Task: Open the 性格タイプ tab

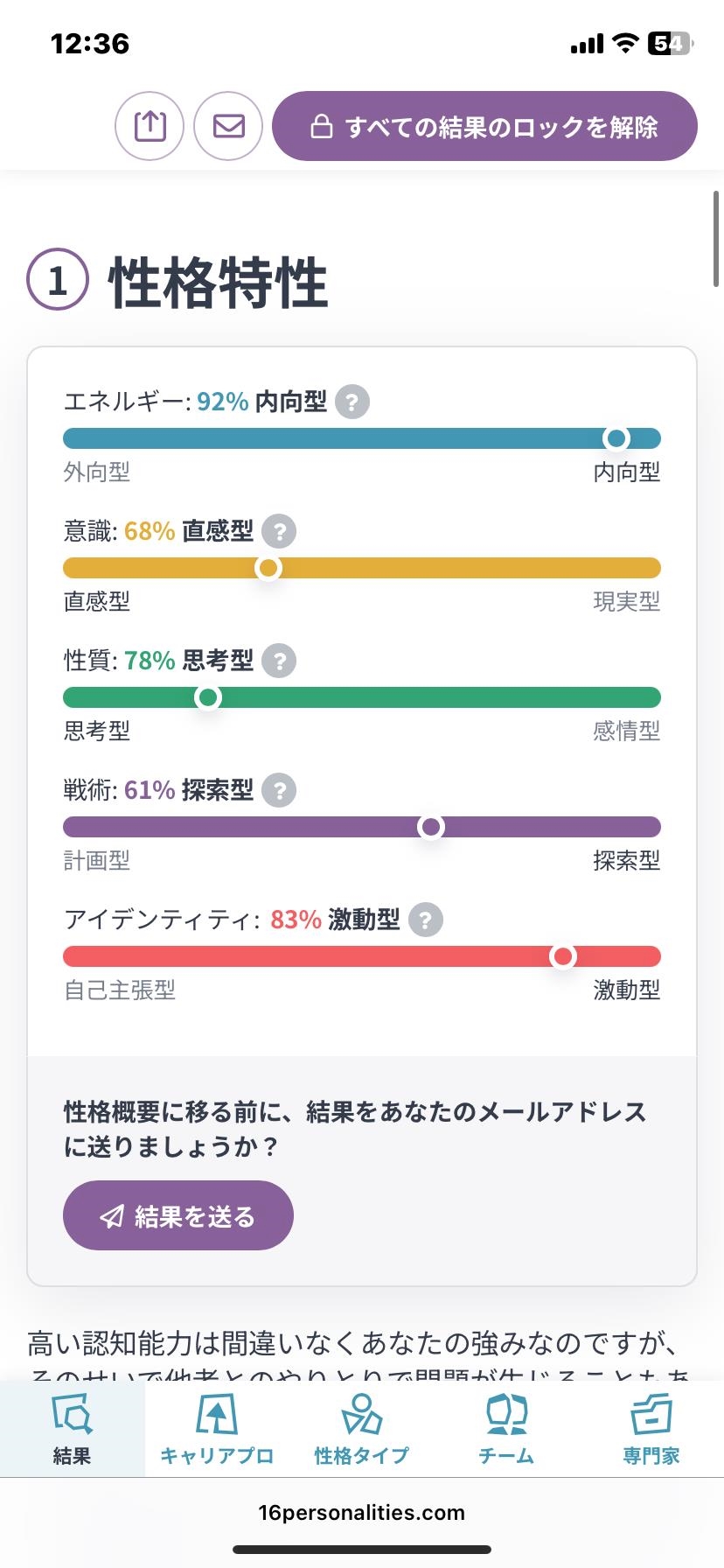Action: point(361,1430)
